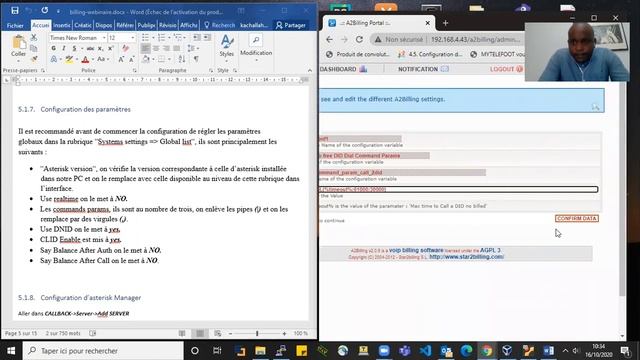Decrease the font size with smaller A
Screen dimensions: 640x360
pos(131,60)
